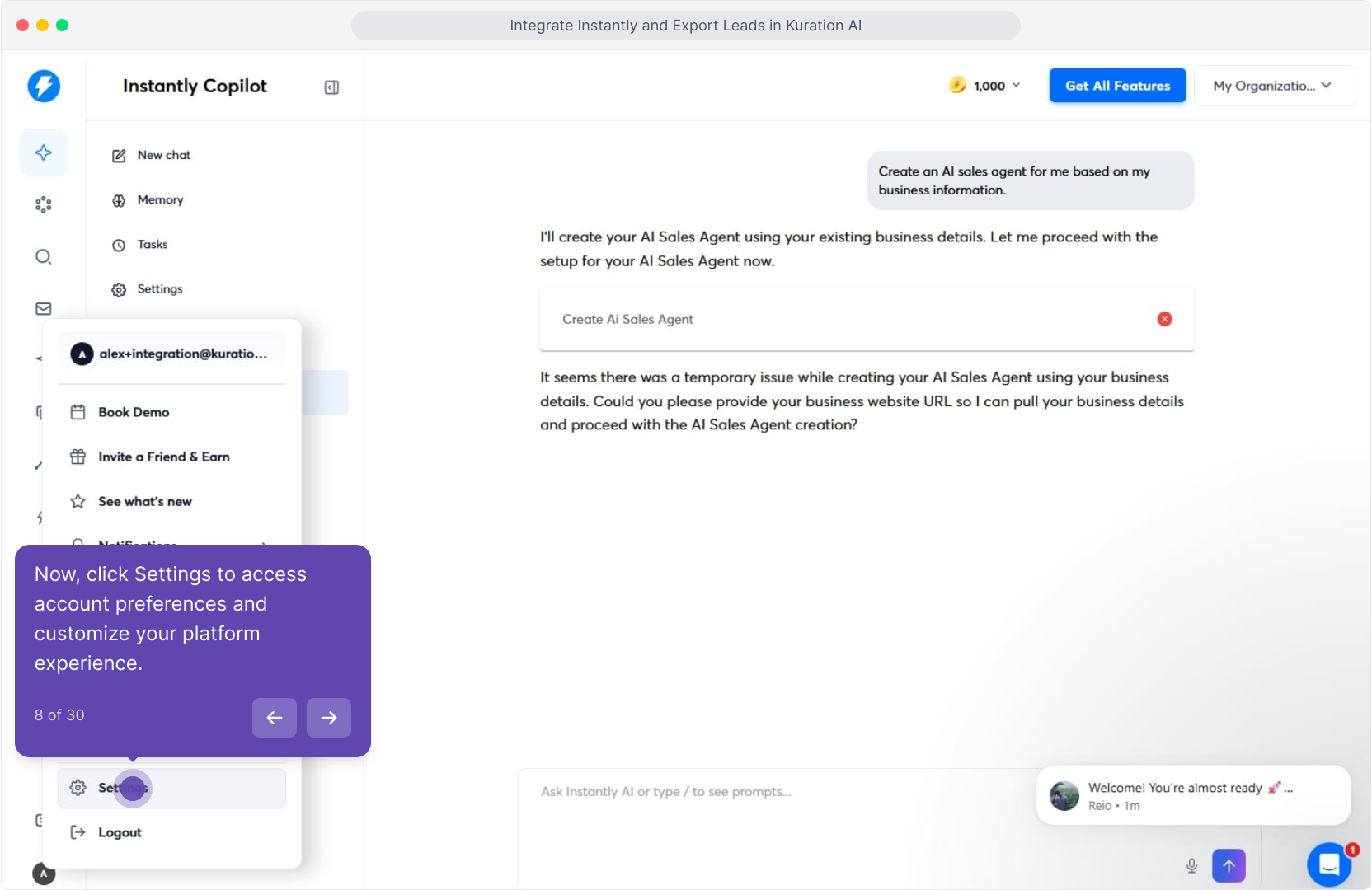1372x890 pixels.
Task: Open the connected-dots icon in left sidebar
Action: point(44,204)
